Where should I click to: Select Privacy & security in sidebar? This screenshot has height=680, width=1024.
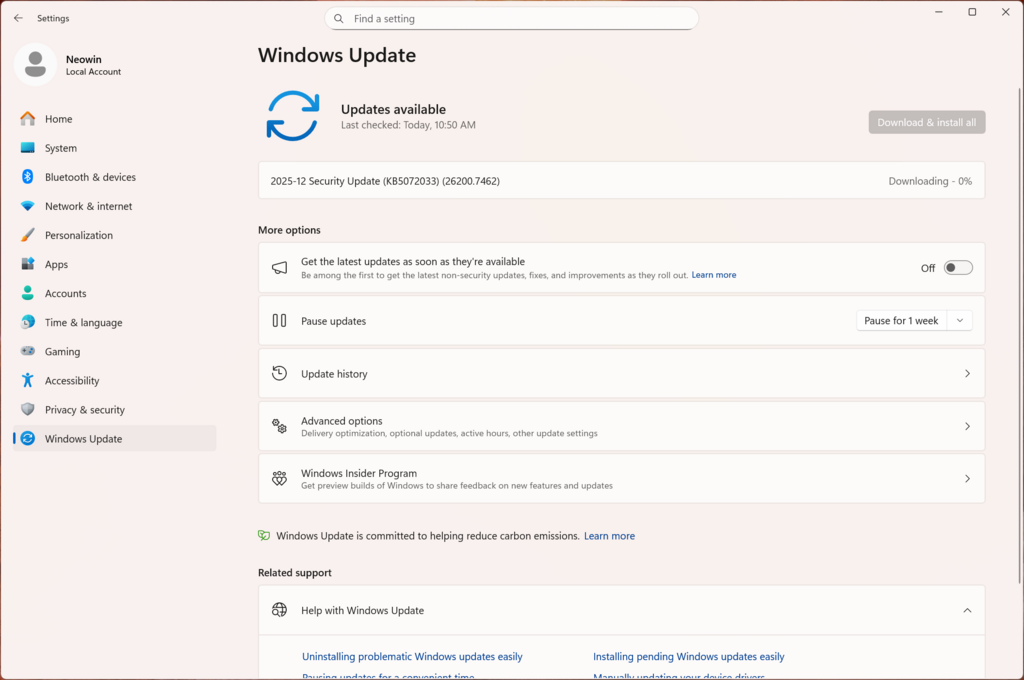(x=115, y=410)
